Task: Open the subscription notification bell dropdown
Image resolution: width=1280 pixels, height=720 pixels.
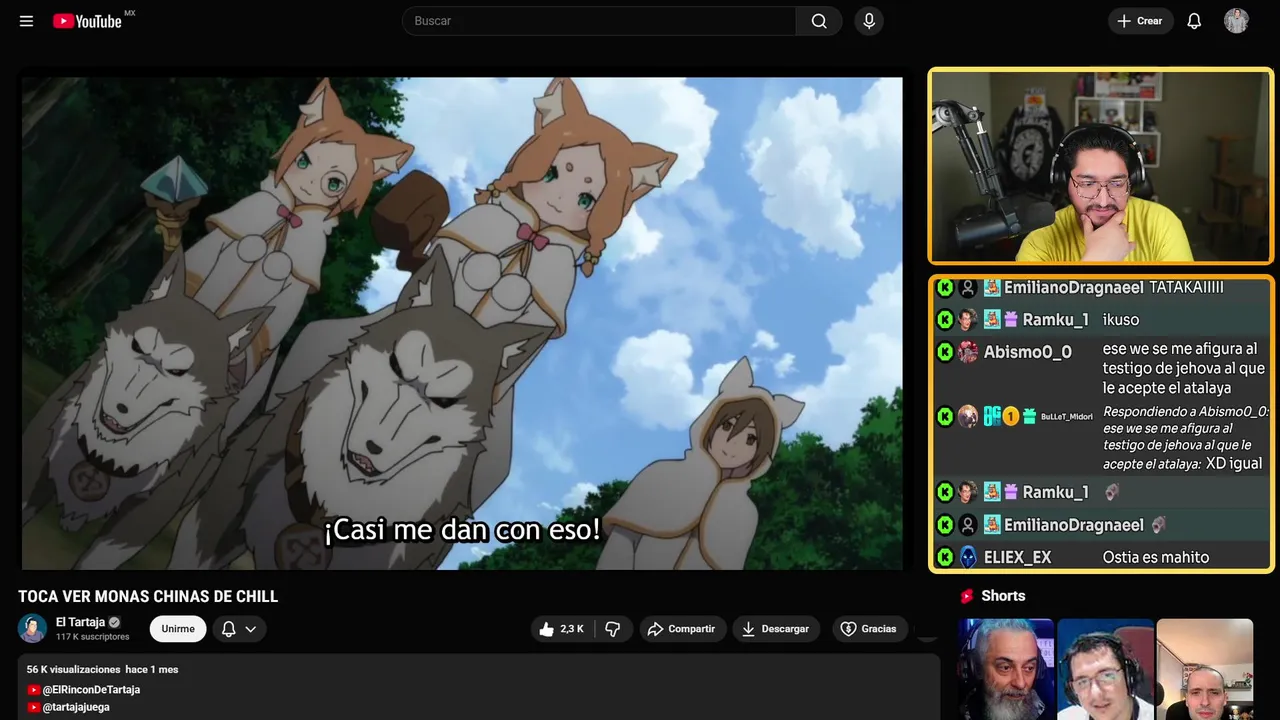Action: (x=239, y=629)
